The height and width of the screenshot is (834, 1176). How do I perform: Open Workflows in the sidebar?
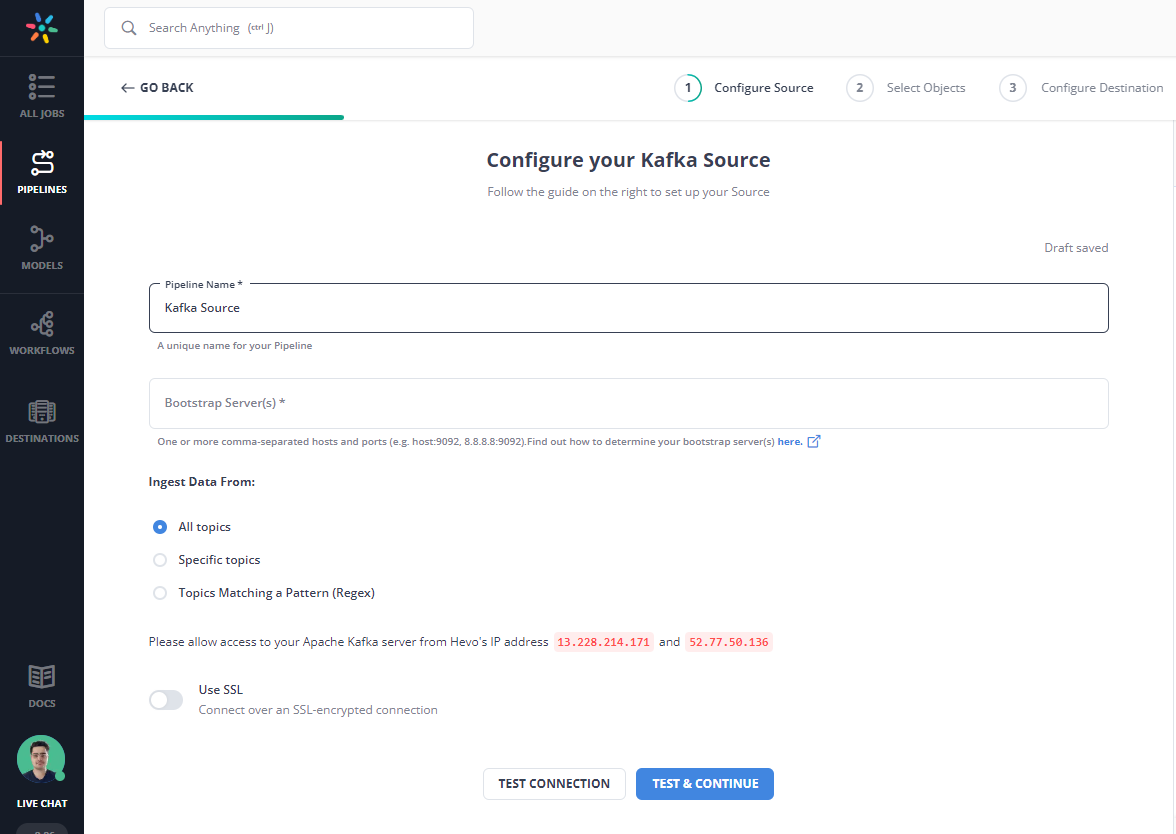click(x=42, y=333)
